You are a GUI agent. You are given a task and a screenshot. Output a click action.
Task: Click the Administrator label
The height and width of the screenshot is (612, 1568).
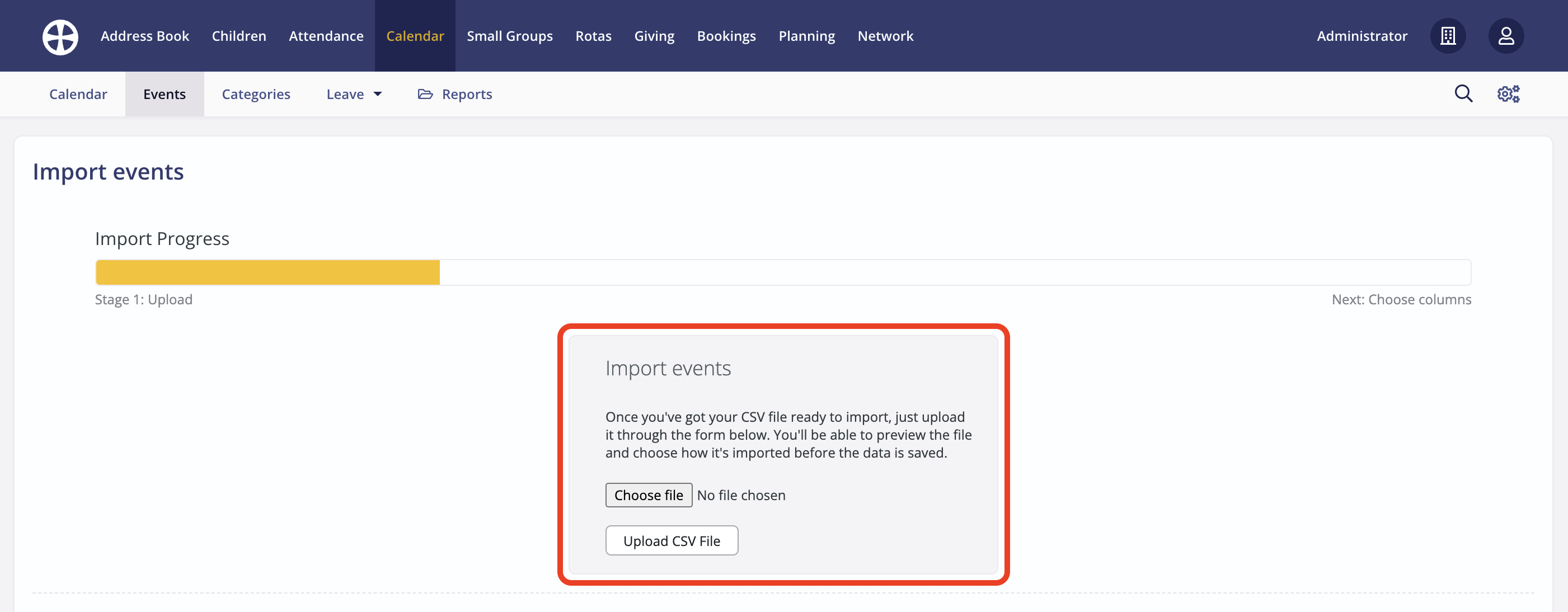[1362, 36]
